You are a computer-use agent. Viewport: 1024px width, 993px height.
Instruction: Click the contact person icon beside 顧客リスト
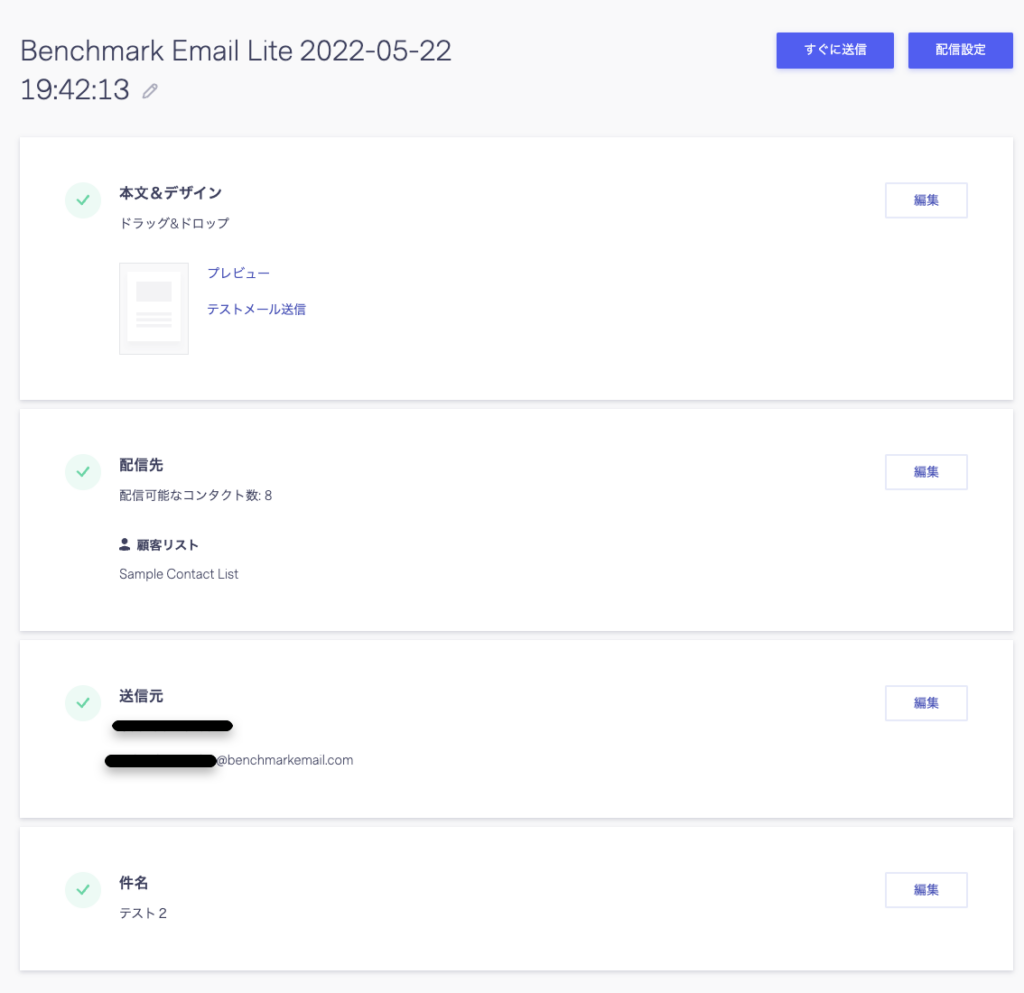[121, 543]
